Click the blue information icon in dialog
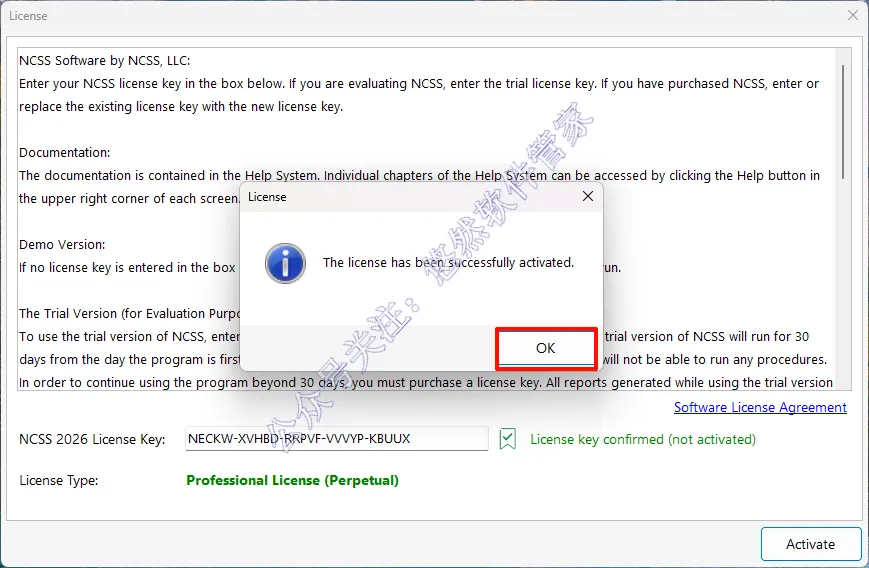The height and width of the screenshot is (568, 869). click(x=285, y=263)
